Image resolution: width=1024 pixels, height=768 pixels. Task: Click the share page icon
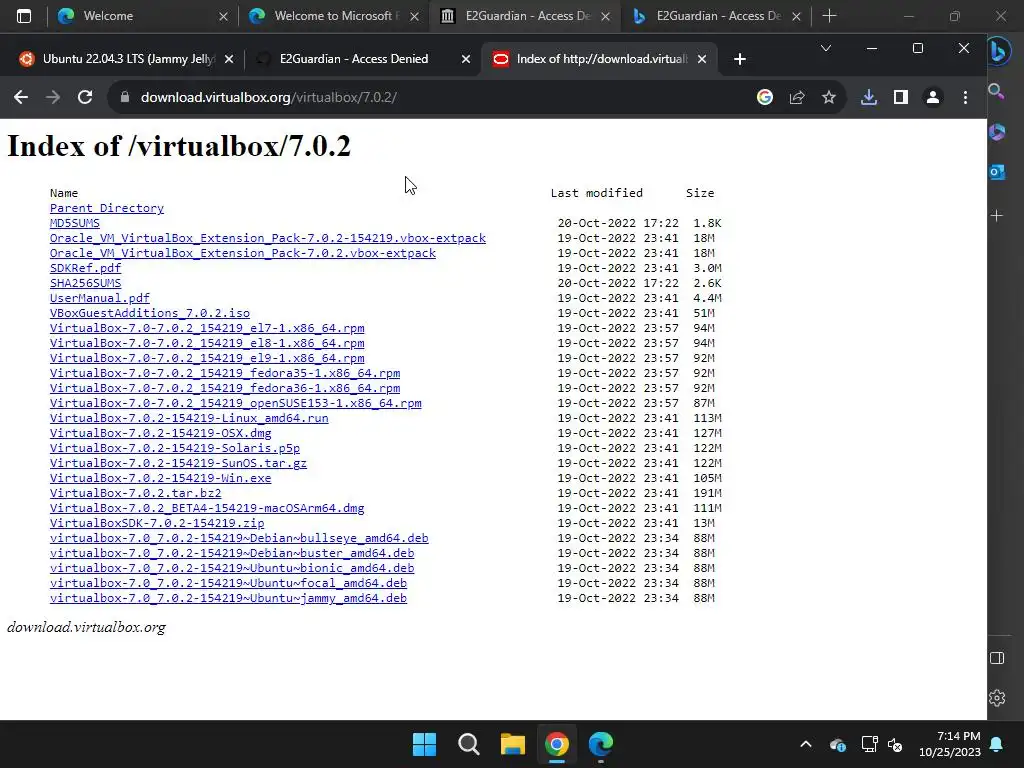[797, 97]
